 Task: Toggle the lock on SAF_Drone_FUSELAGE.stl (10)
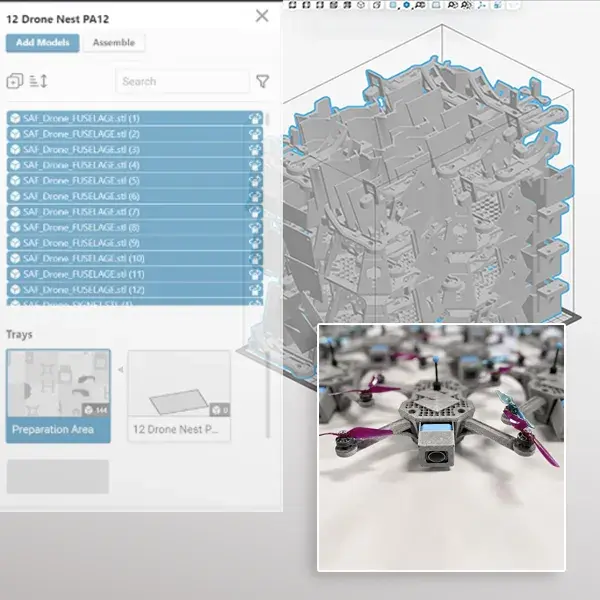click(x=255, y=259)
